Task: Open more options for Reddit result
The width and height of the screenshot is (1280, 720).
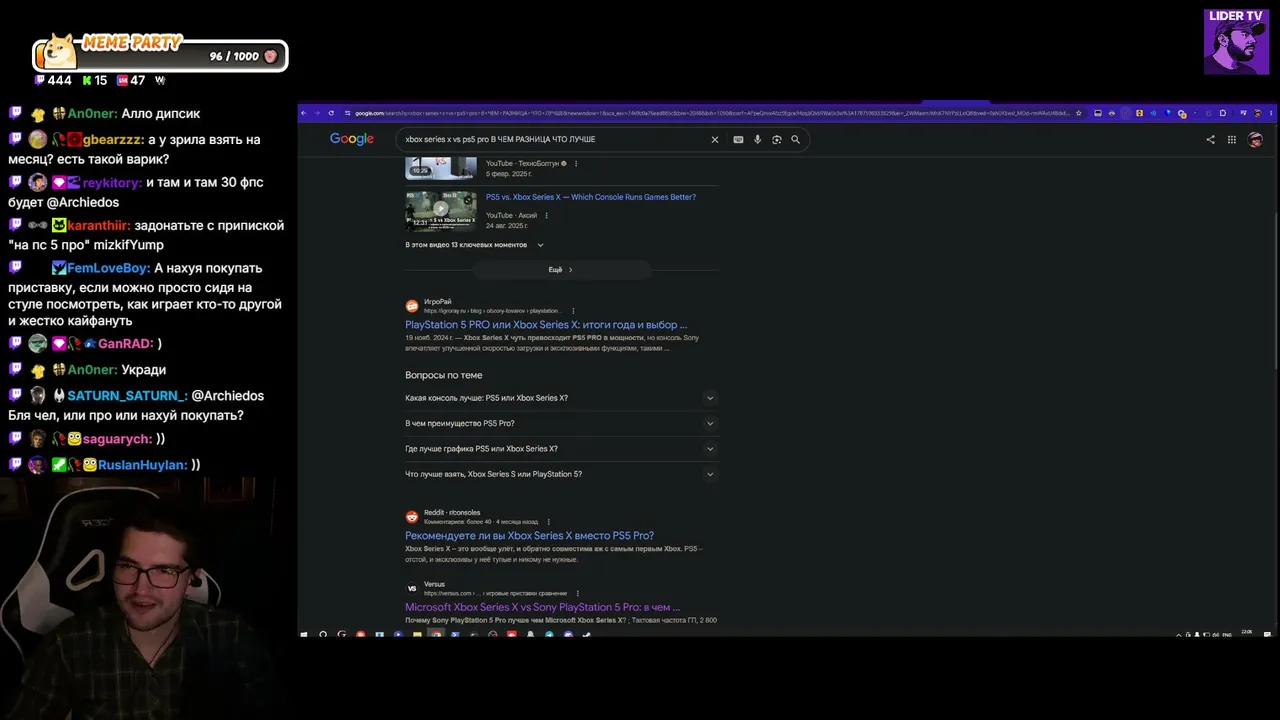Action: (x=548, y=522)
